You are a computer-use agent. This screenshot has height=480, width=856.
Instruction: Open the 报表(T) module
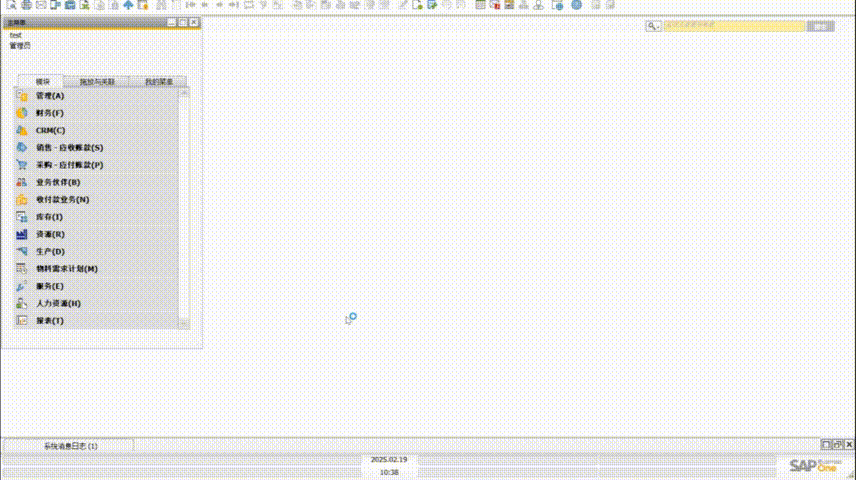click(x=50, y=321)
